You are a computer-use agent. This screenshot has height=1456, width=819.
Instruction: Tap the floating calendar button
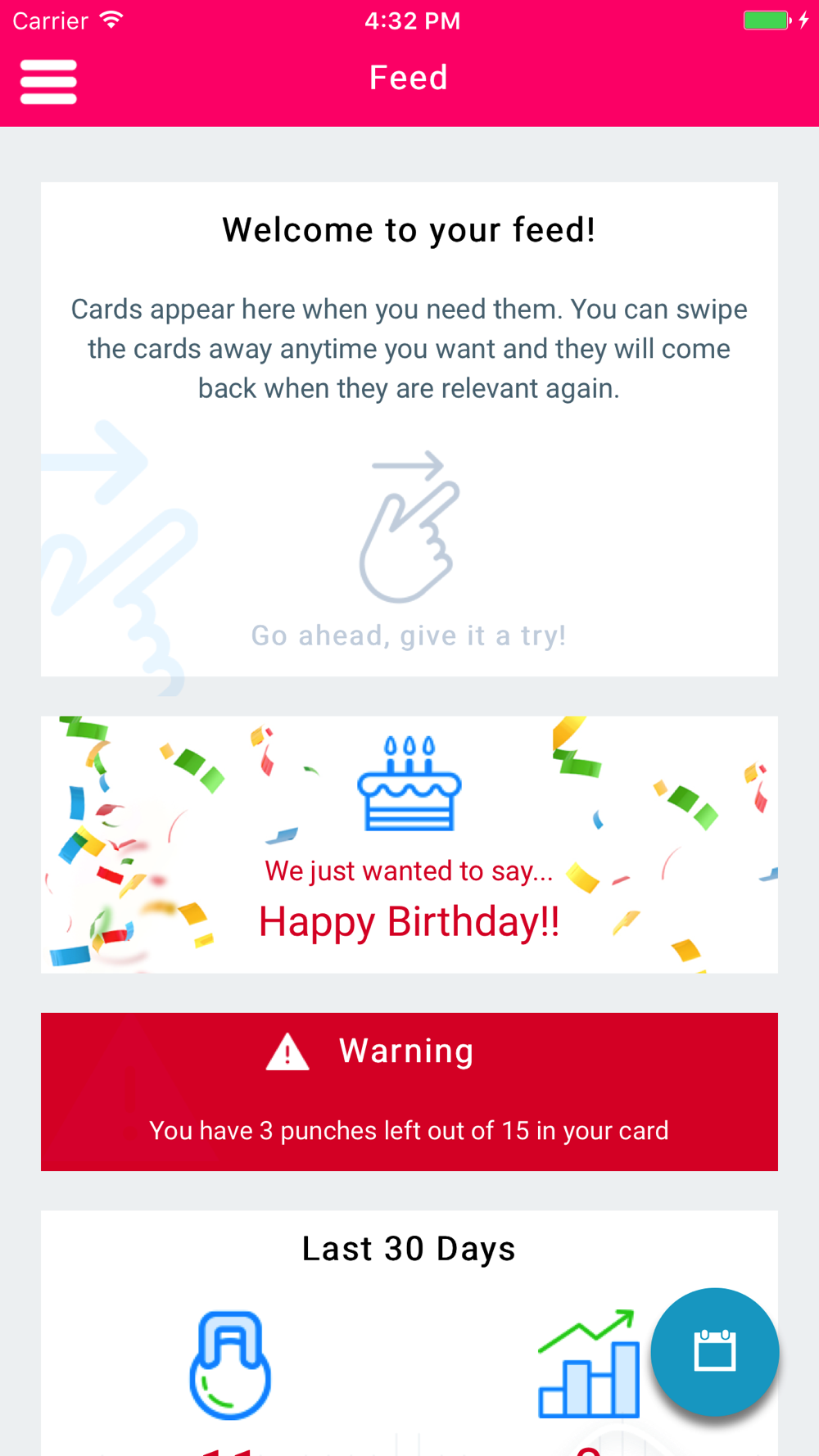pyautogui.click(x=715, y=1352)
